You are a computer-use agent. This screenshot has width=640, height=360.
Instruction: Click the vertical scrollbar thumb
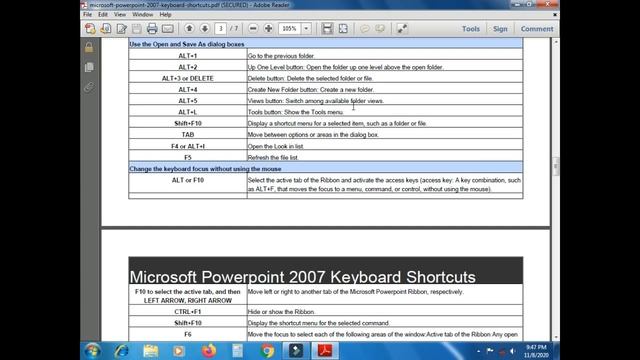point(556,166)
